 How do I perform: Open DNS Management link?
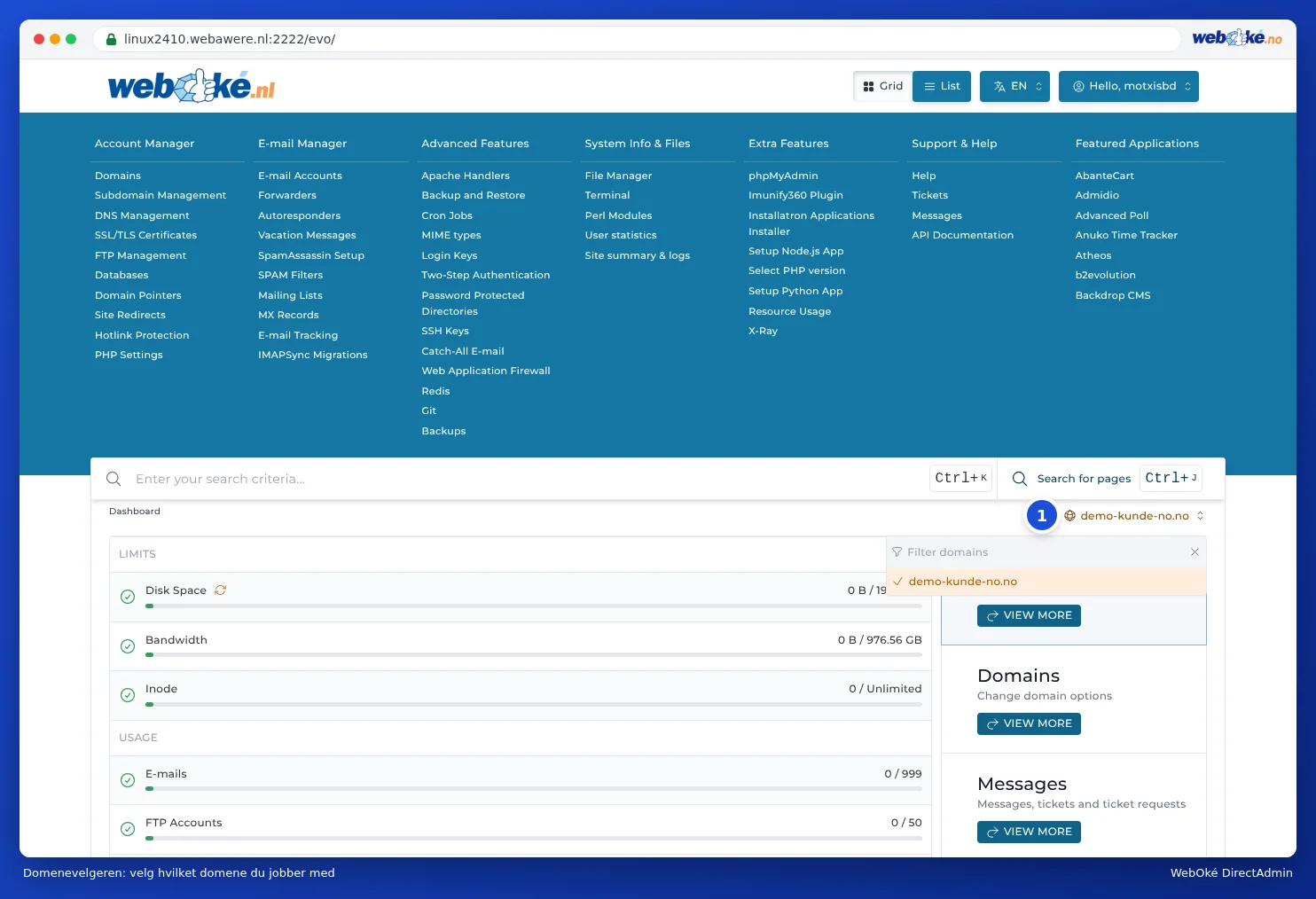tap(142, 215)
